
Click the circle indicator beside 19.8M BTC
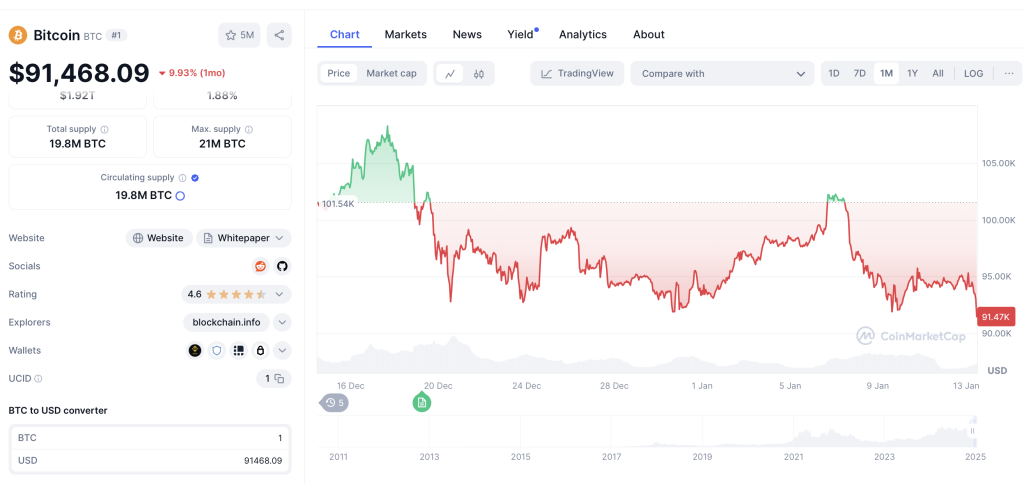180,196
